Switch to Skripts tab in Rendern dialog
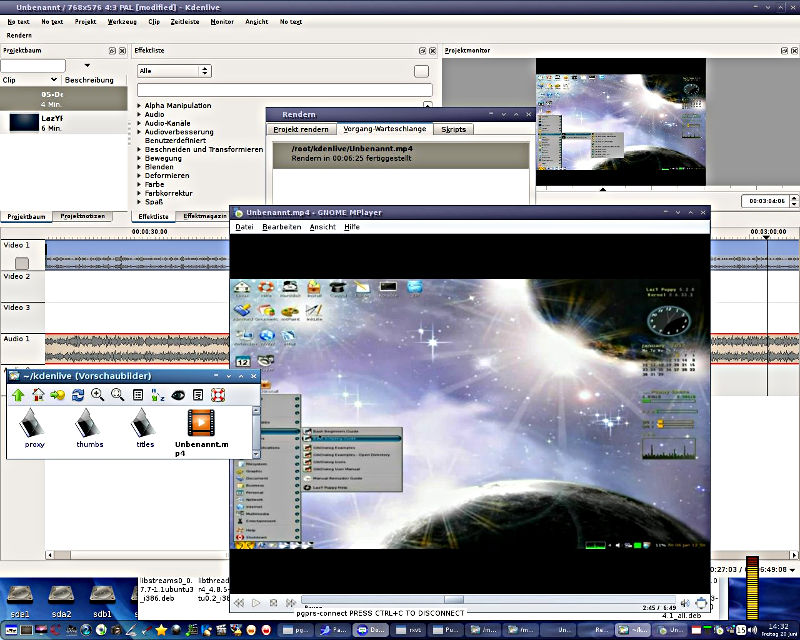 click(x=454, y=130)
